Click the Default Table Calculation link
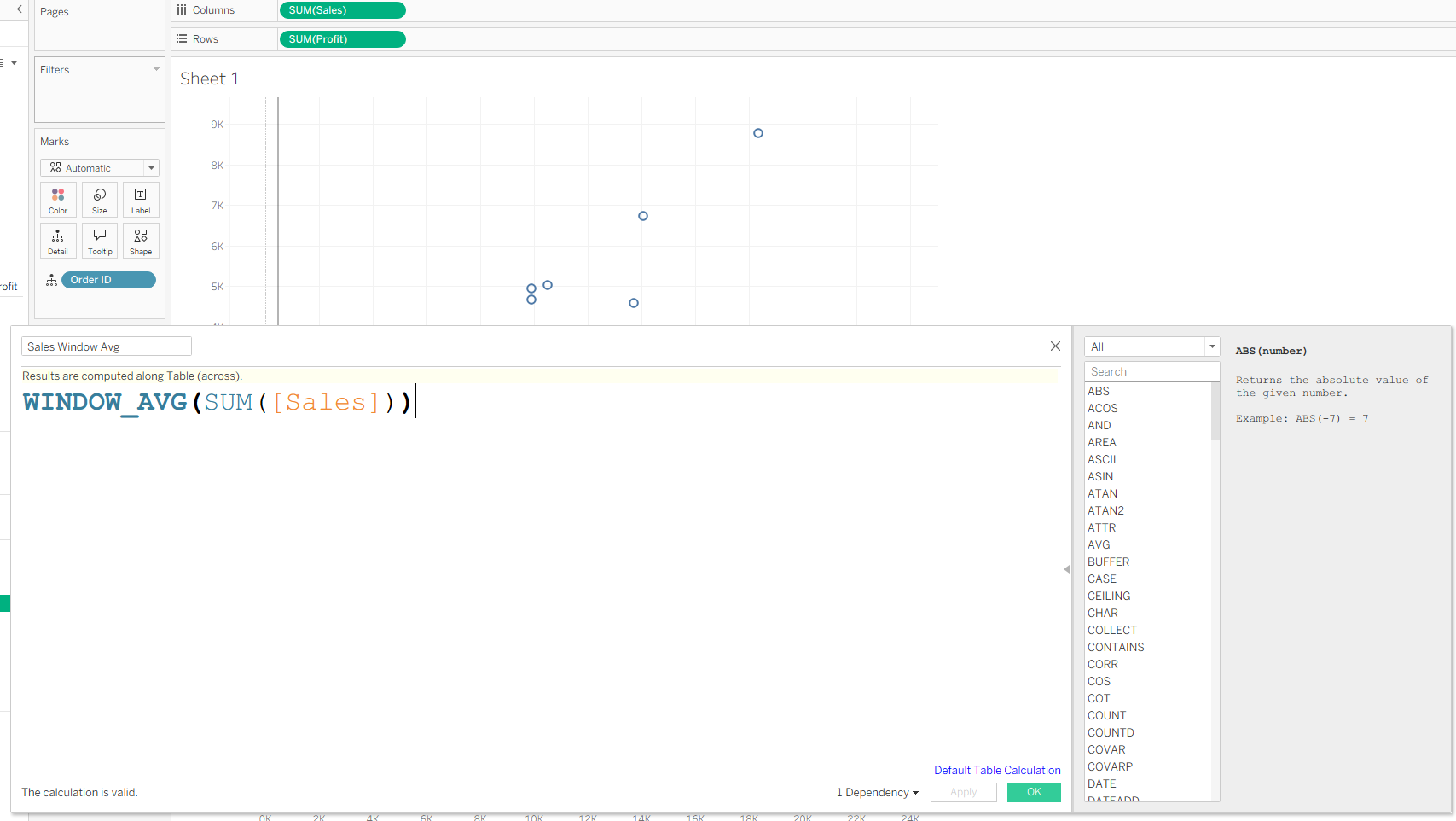The image size is (1456, 821). tap(996, 770)
